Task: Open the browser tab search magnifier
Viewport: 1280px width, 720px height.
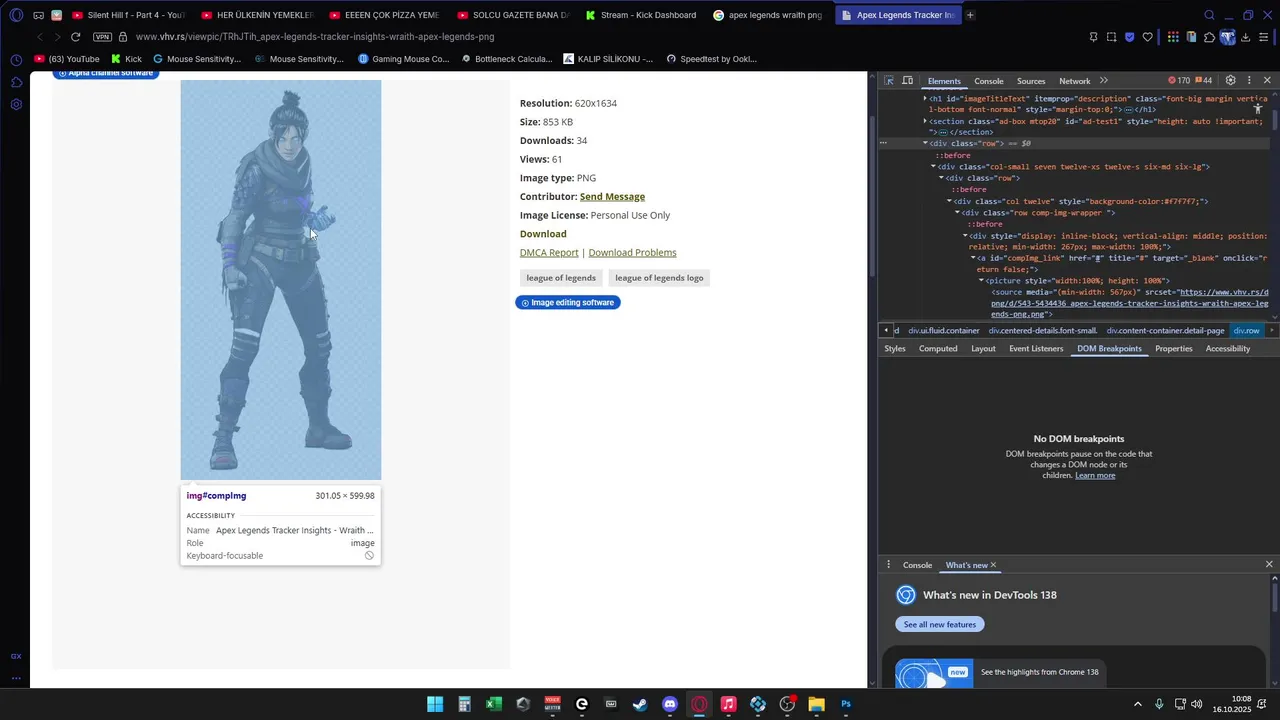Action: 1209,15
